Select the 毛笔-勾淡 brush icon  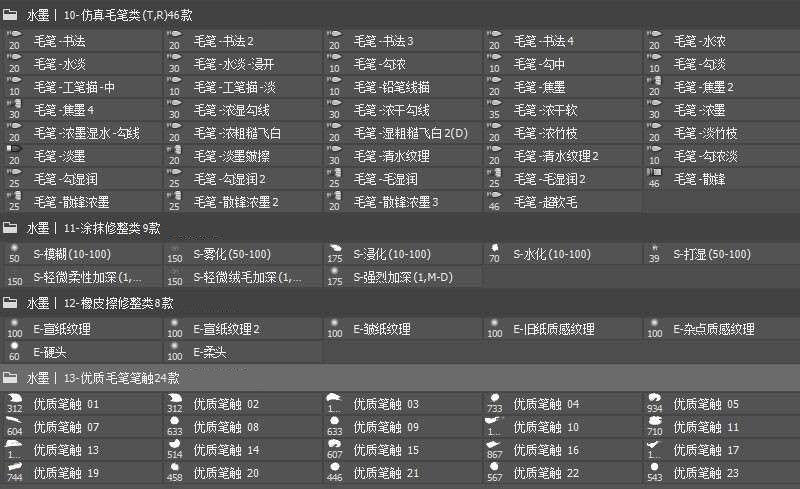coord(655,63)
